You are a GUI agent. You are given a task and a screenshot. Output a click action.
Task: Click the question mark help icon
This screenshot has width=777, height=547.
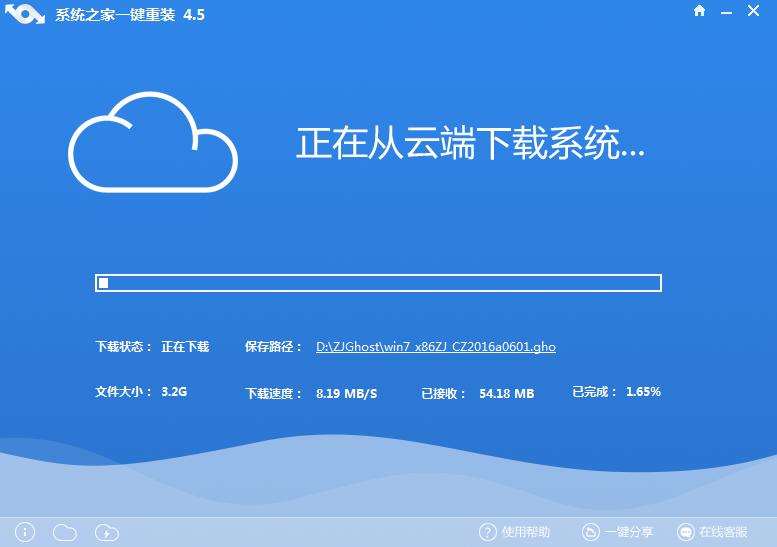click(488, 532)
